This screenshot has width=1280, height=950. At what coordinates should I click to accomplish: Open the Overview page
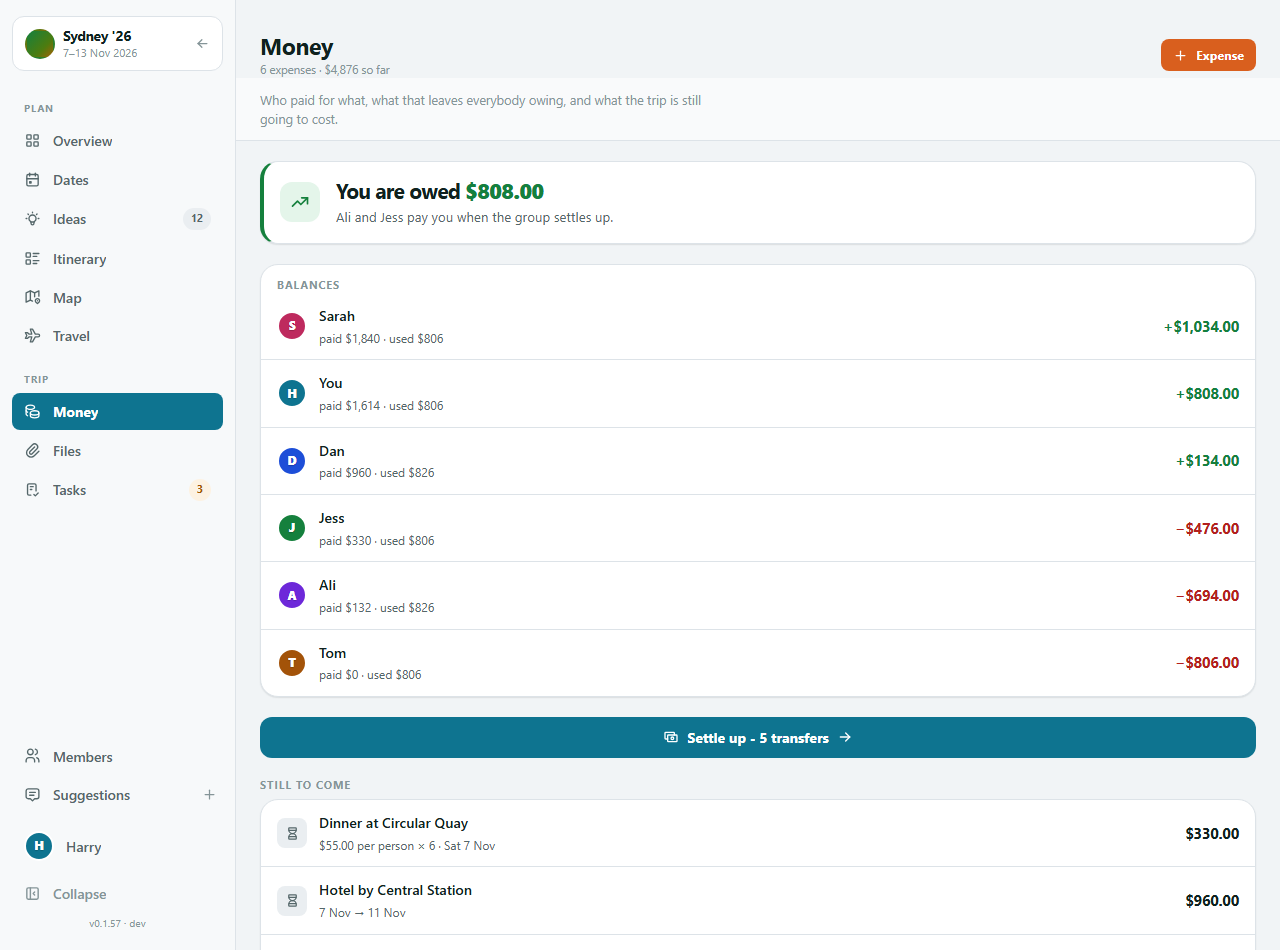(x=117, y=141)
